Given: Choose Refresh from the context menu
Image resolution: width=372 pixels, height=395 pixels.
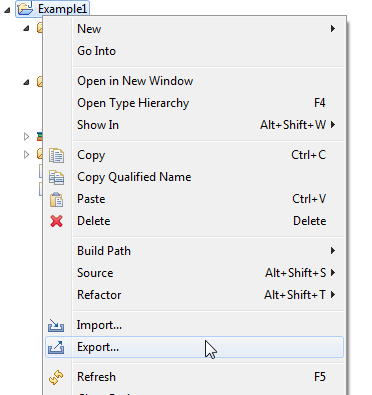Looking at the screenshot, I should 195,377.
